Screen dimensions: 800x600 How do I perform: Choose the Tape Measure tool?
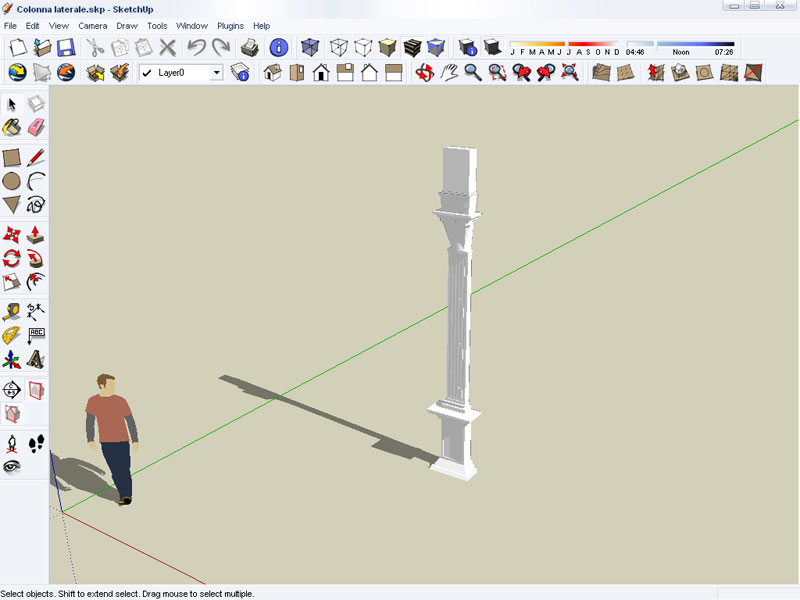click(12, 311)
